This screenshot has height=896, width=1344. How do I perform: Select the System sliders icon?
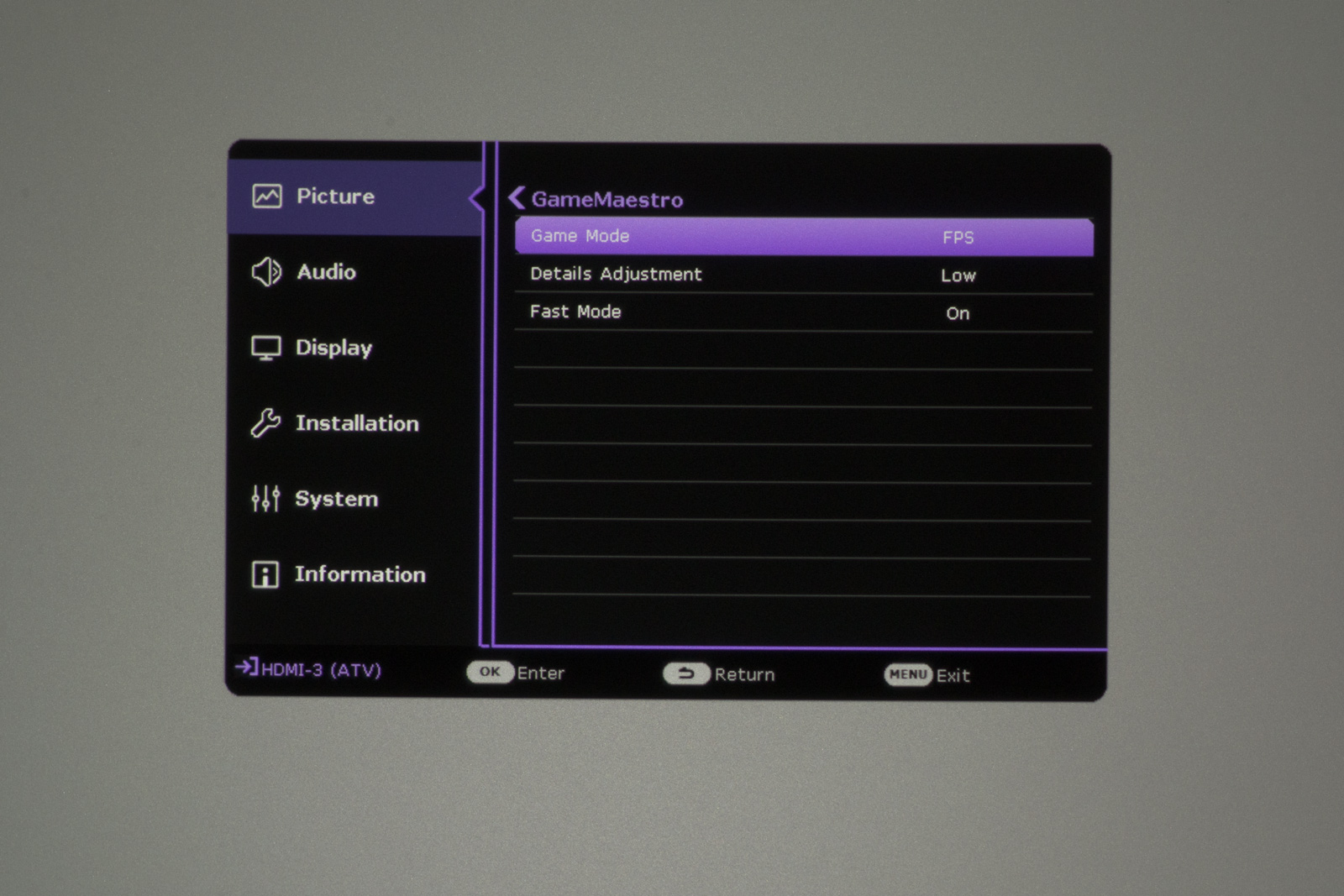(265, 499)
